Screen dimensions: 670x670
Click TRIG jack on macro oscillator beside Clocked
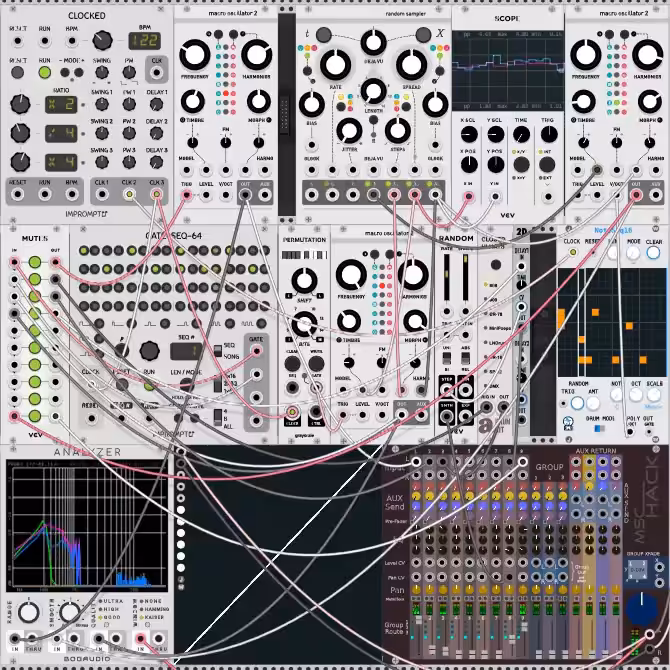point(186,195)
